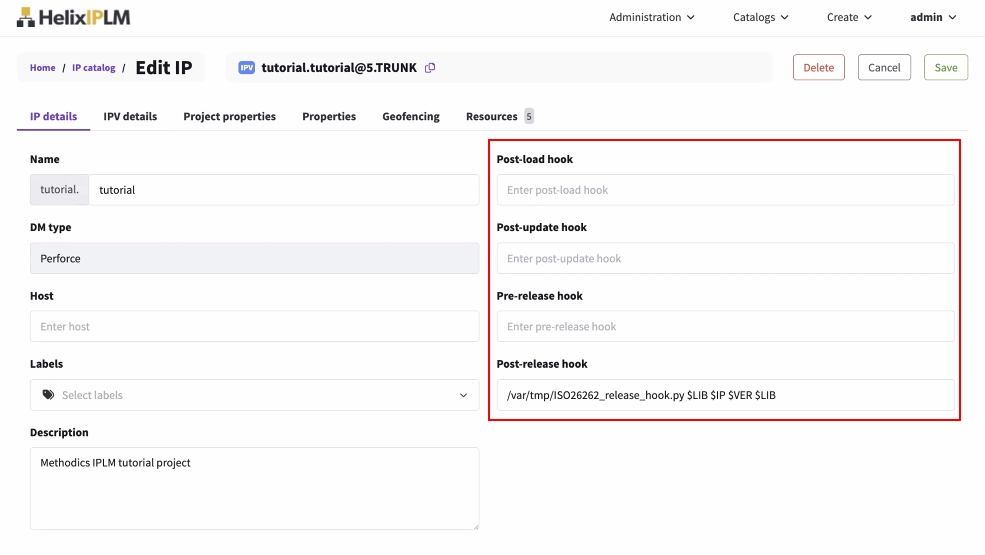
Task: Click the Resources count badge
Action: click(x=529, y=116)
